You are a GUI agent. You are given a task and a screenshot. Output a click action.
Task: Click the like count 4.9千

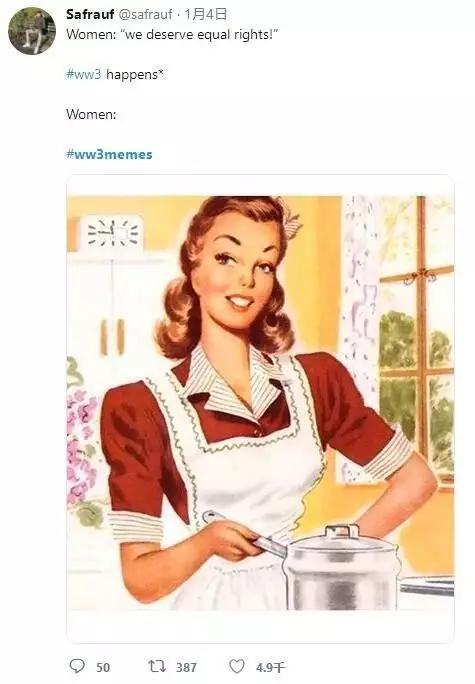[270, 667]
